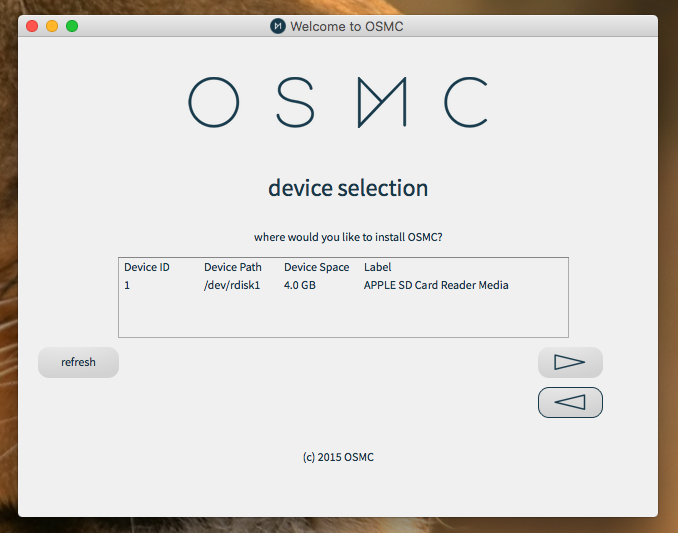678x533 pixels.
Task: Go back with the left arrow button
Action: tap(570, 402)
